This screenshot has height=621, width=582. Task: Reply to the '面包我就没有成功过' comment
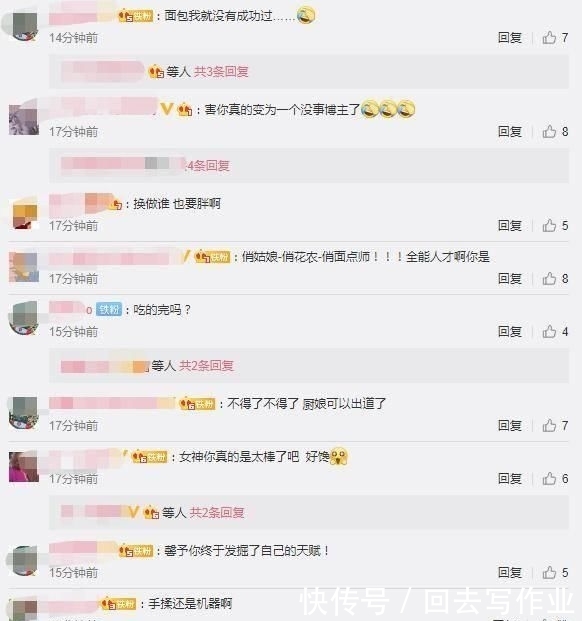click(x=510, y=38)
